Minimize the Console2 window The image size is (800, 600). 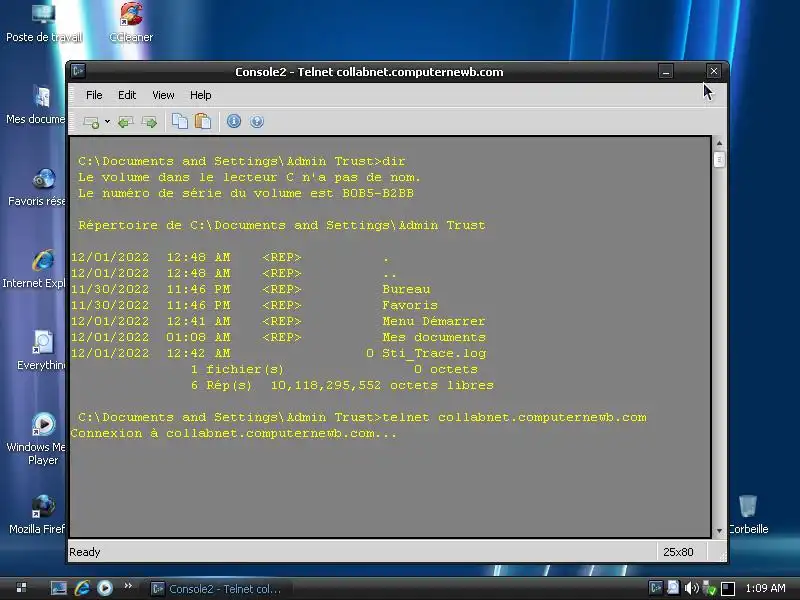click(665, 71)
